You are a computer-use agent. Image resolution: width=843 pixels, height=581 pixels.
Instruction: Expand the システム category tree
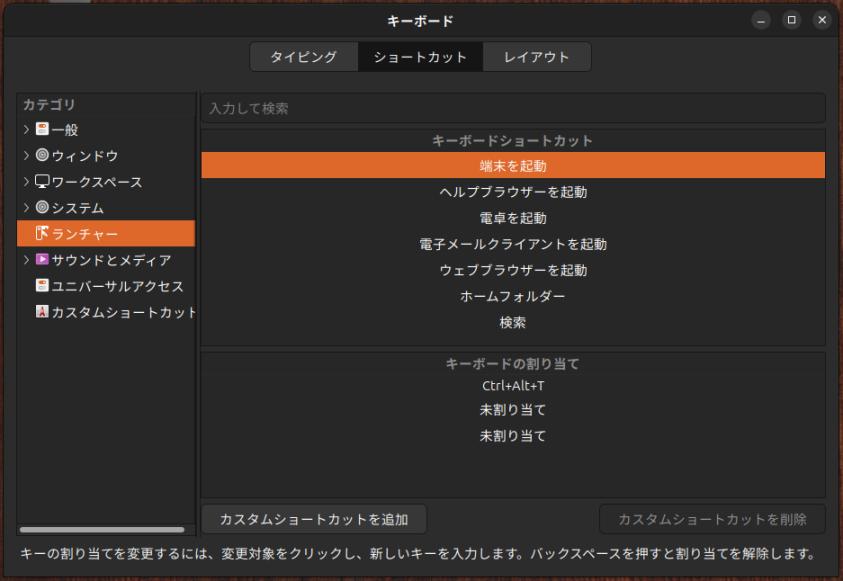point(26,207)
